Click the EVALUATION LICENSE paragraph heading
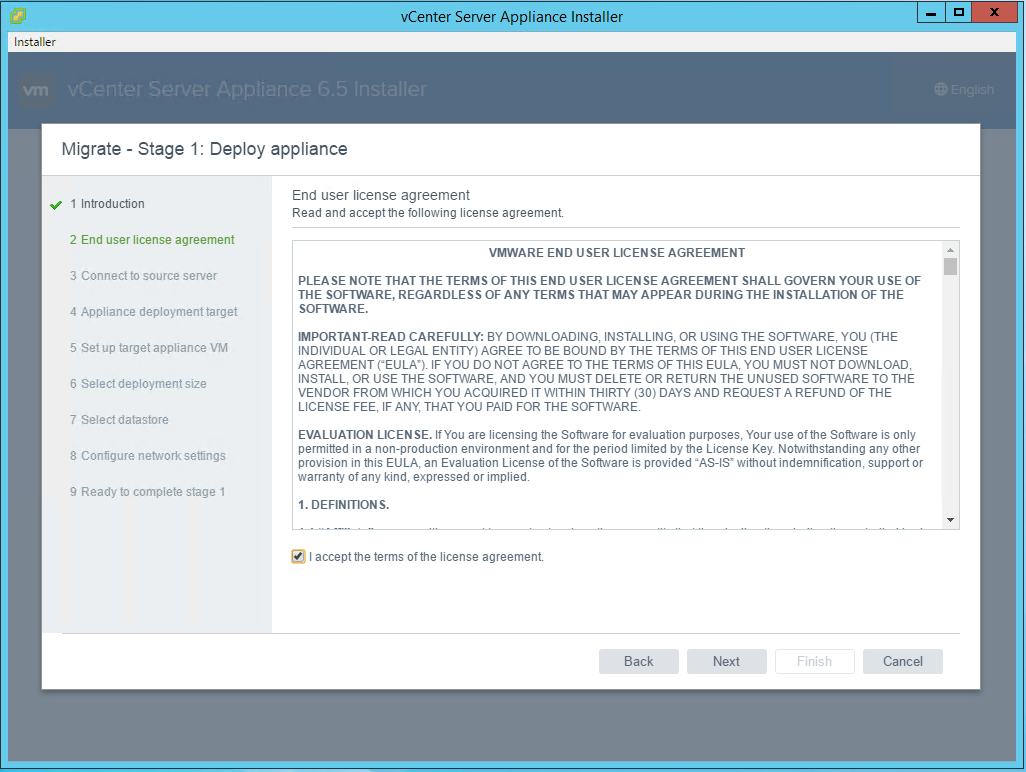The height and width of the screenshot is (772, 1026). [364, 435]
